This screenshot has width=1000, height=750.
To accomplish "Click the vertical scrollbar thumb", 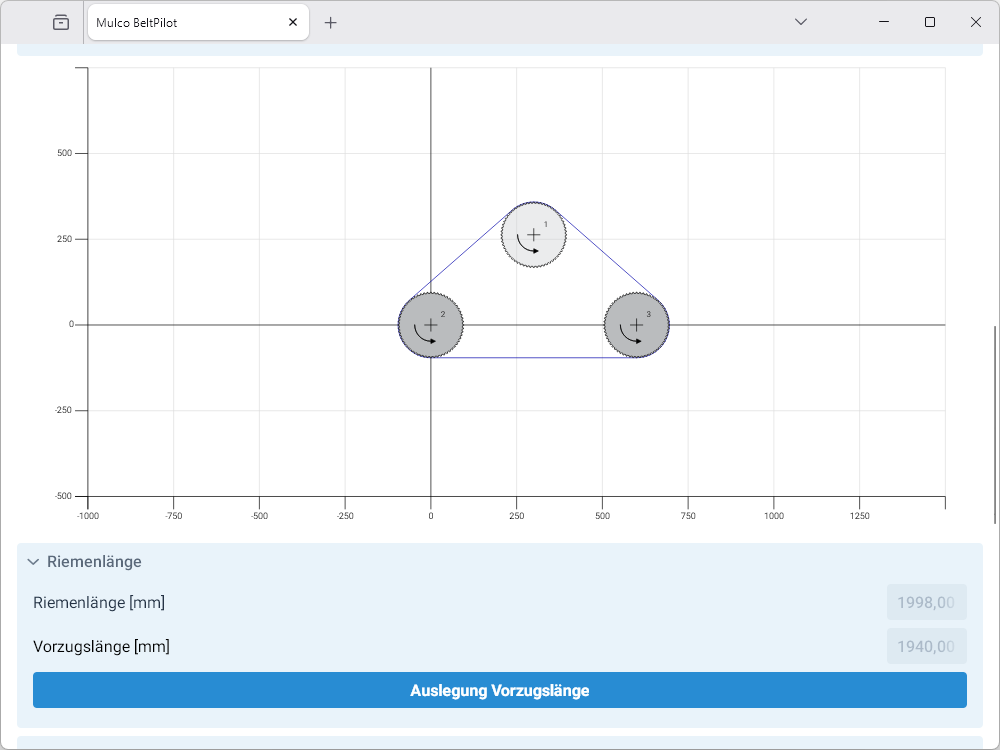I will (994, 424).
